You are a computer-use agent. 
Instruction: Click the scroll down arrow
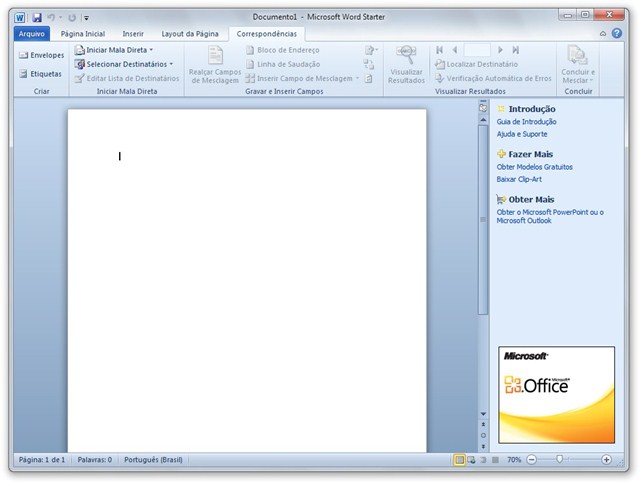483,414
